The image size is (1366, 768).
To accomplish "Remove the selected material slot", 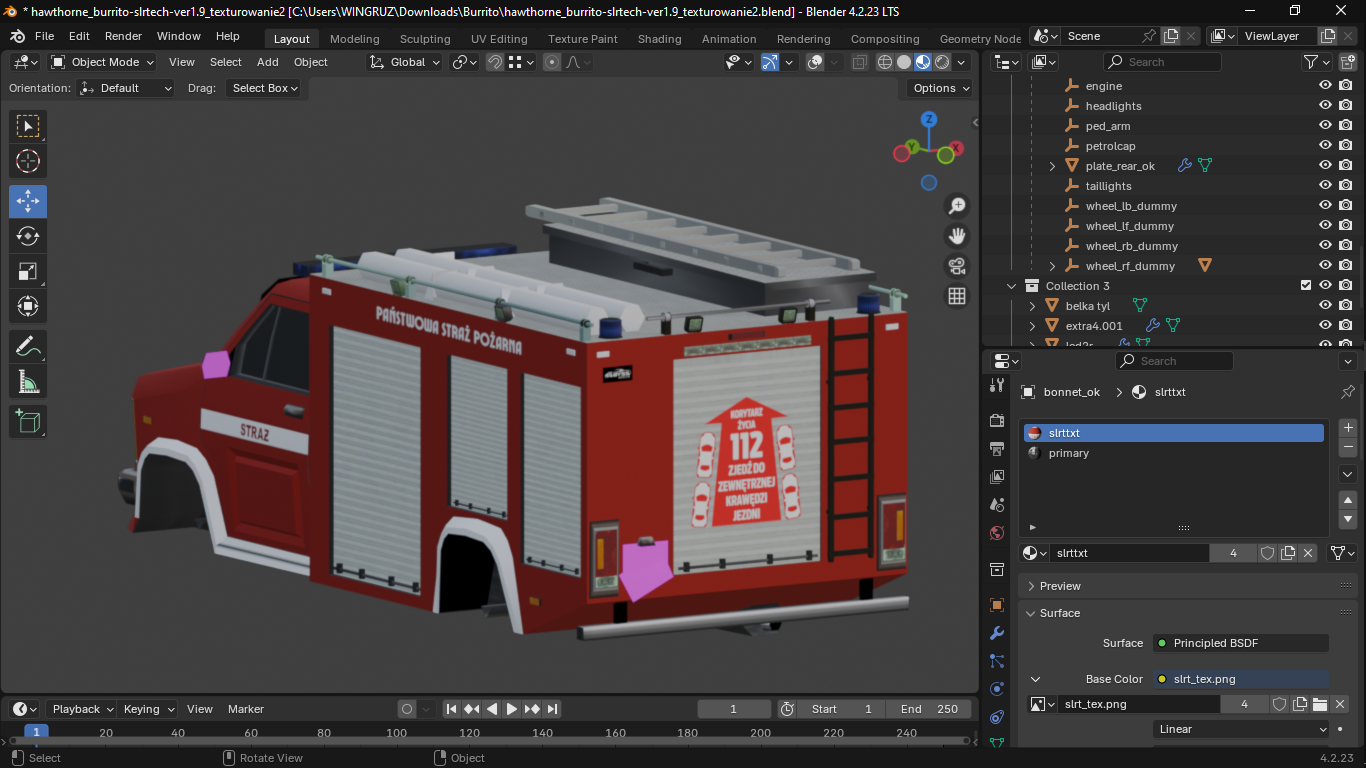I will pos(1348,447).
